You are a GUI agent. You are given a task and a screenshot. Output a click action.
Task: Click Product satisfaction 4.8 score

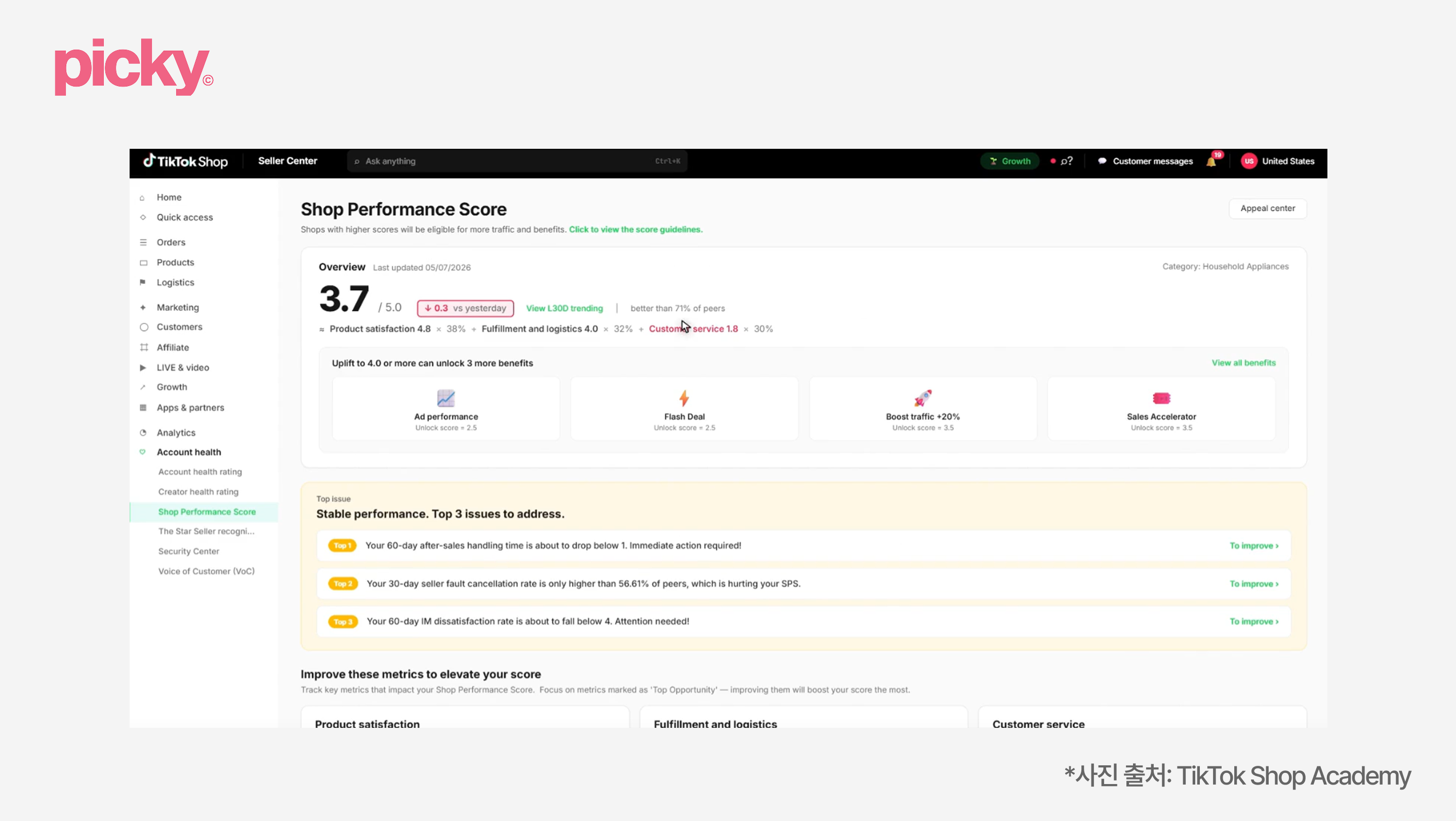click(380, 329)
